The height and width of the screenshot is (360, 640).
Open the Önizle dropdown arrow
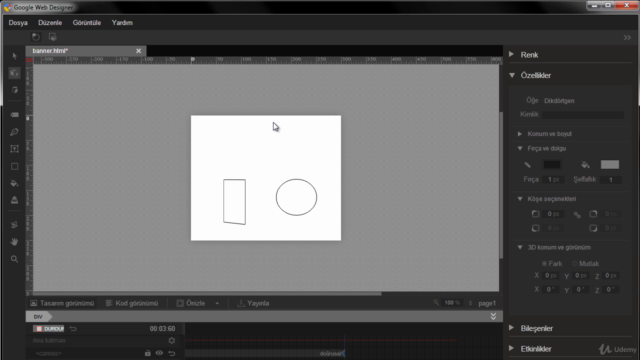point(217,303)
